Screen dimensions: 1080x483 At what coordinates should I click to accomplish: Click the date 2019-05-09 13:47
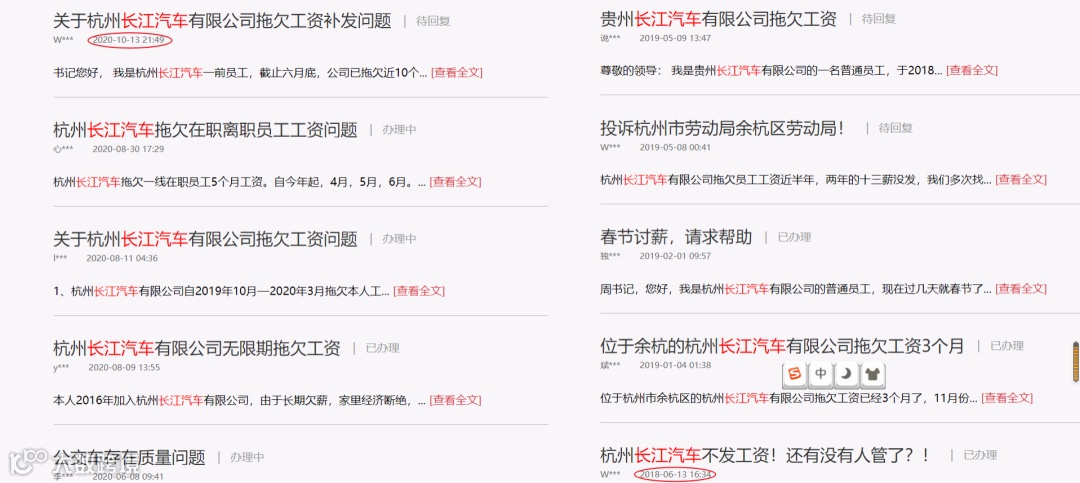(675, 38)
